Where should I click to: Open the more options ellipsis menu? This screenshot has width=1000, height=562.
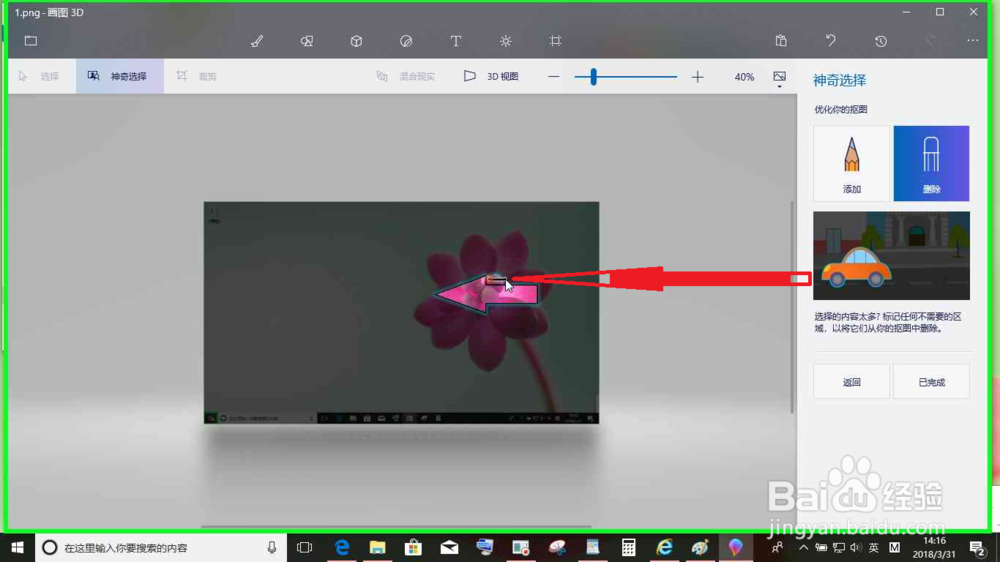click(973, 40)
